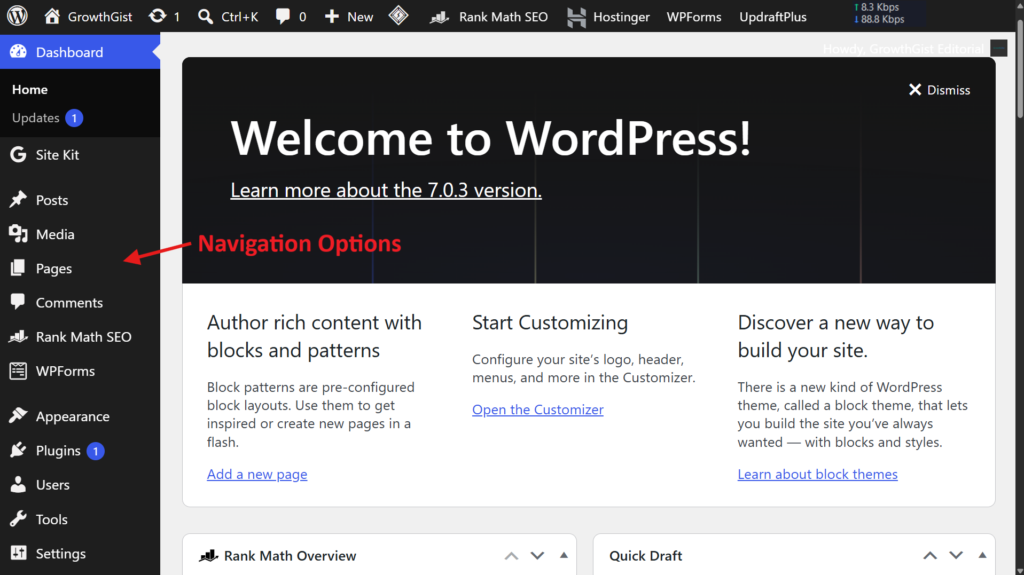Click the Ctrl+K shortcut label
This screenshot has height=575, width=1024.
(240, 17)
